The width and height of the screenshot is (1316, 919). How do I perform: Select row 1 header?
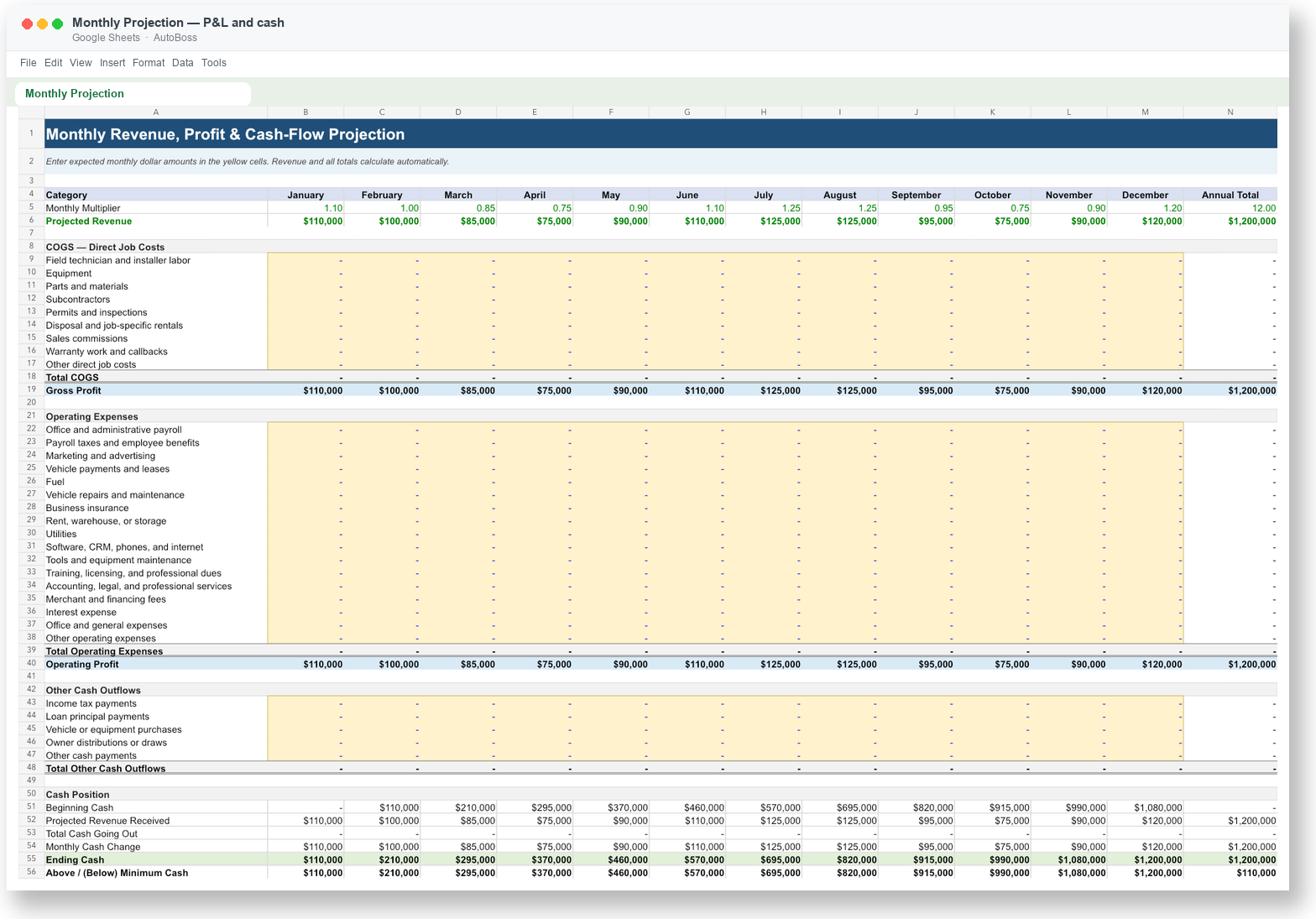pos(31,133)
